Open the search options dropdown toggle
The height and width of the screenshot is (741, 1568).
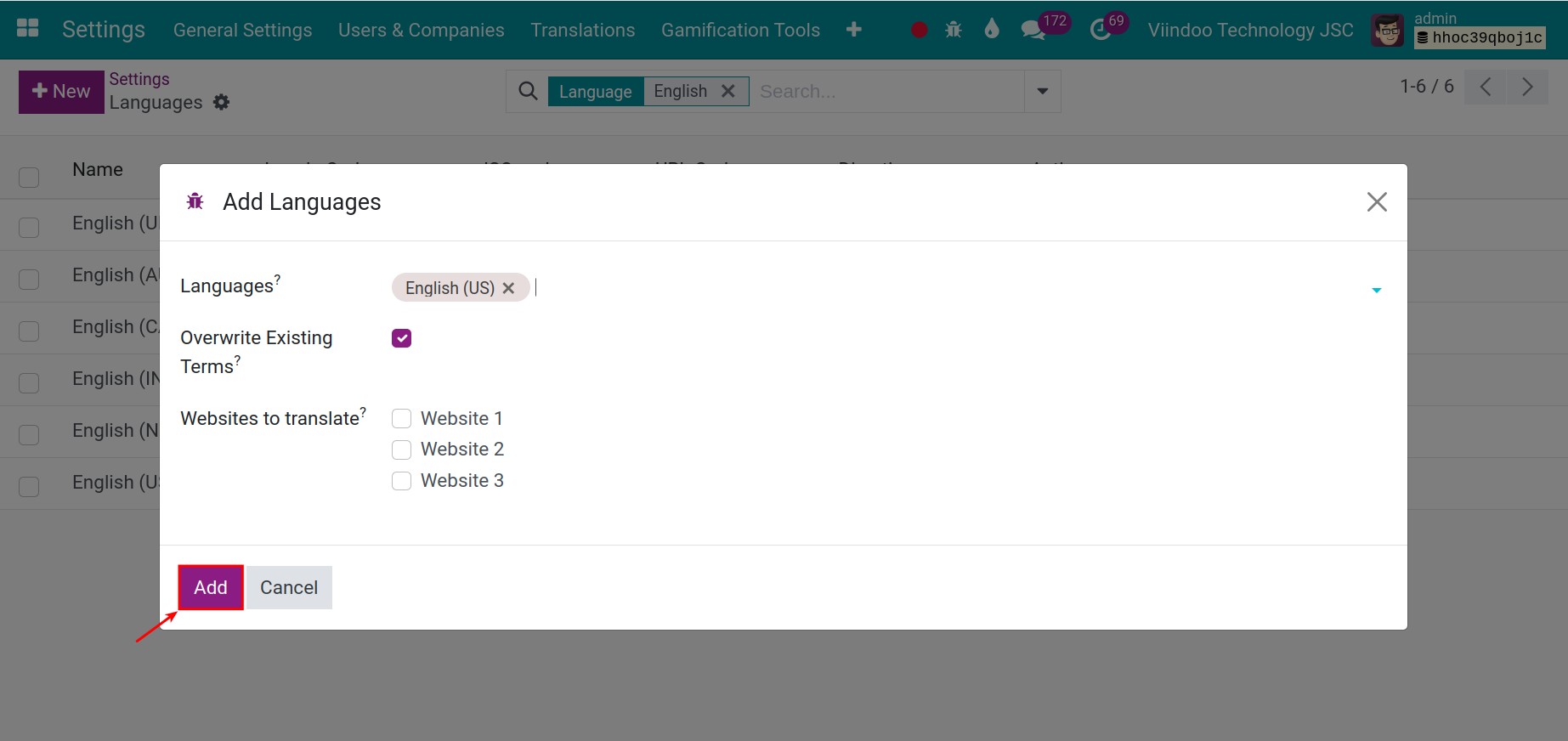pos(1043,91)
